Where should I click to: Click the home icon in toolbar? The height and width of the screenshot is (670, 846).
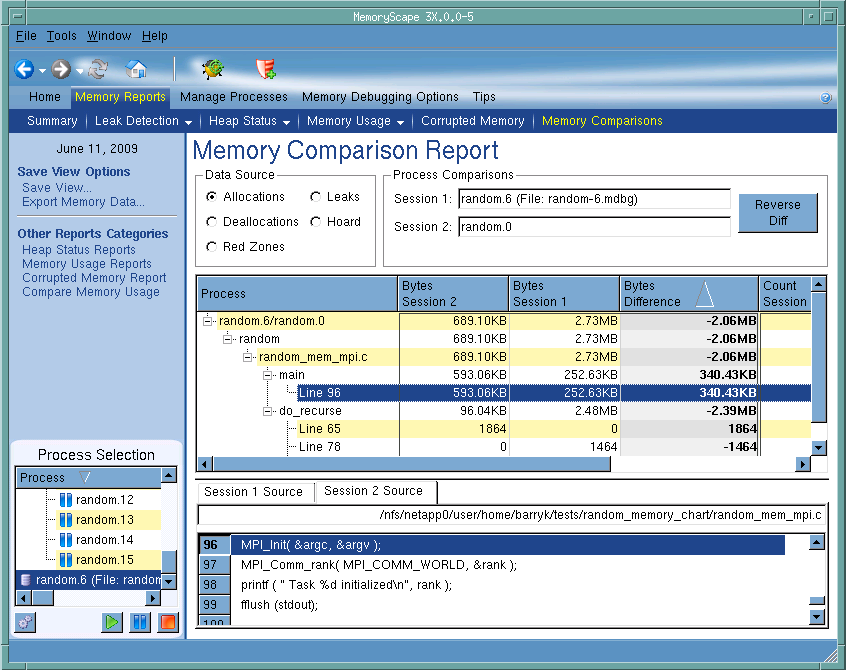coord(136,69)
